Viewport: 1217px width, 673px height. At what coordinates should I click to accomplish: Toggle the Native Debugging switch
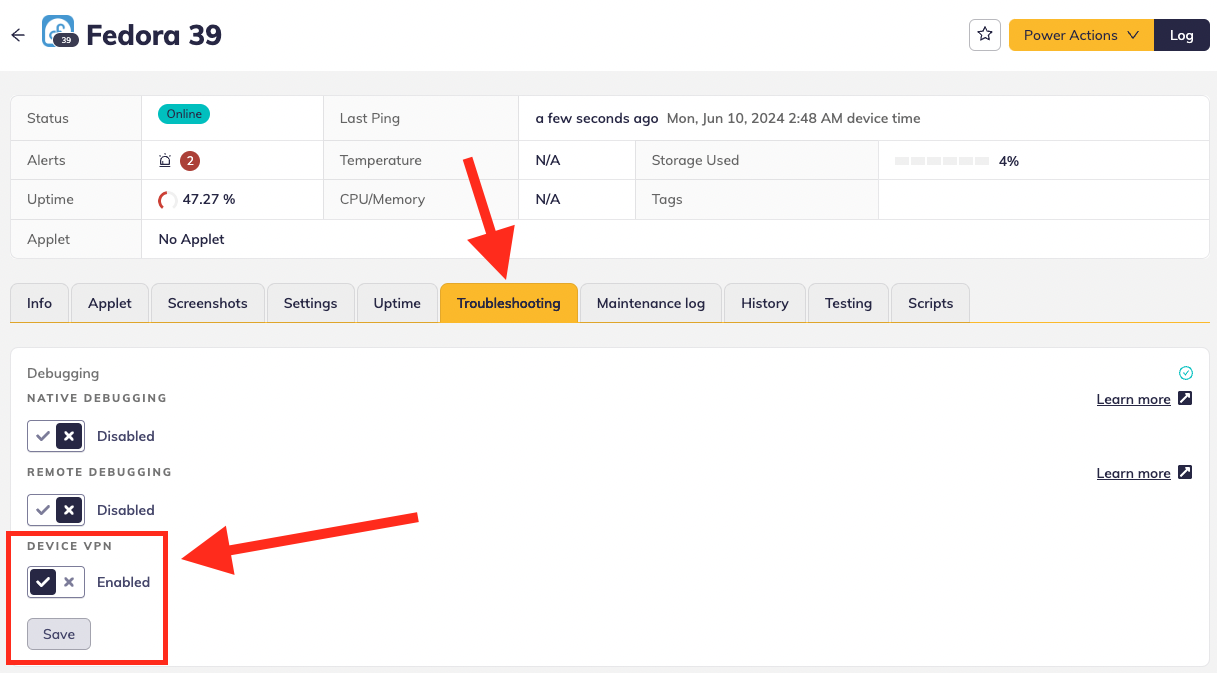pyautogui.click(x=56, y=436)
